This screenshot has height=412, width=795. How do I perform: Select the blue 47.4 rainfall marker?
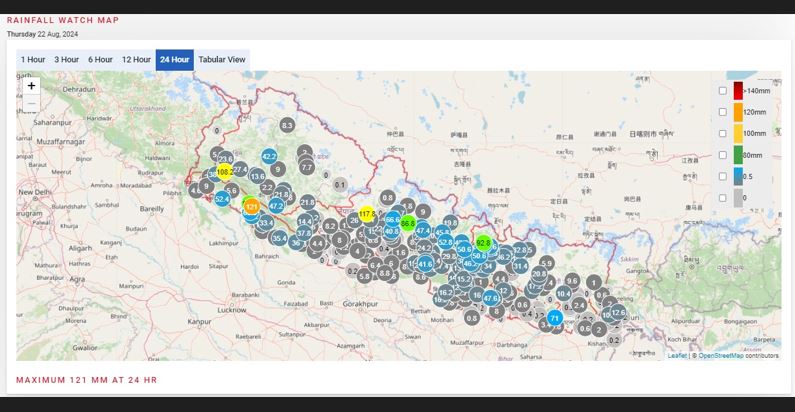pyautogui.click(x=423, y=230)
